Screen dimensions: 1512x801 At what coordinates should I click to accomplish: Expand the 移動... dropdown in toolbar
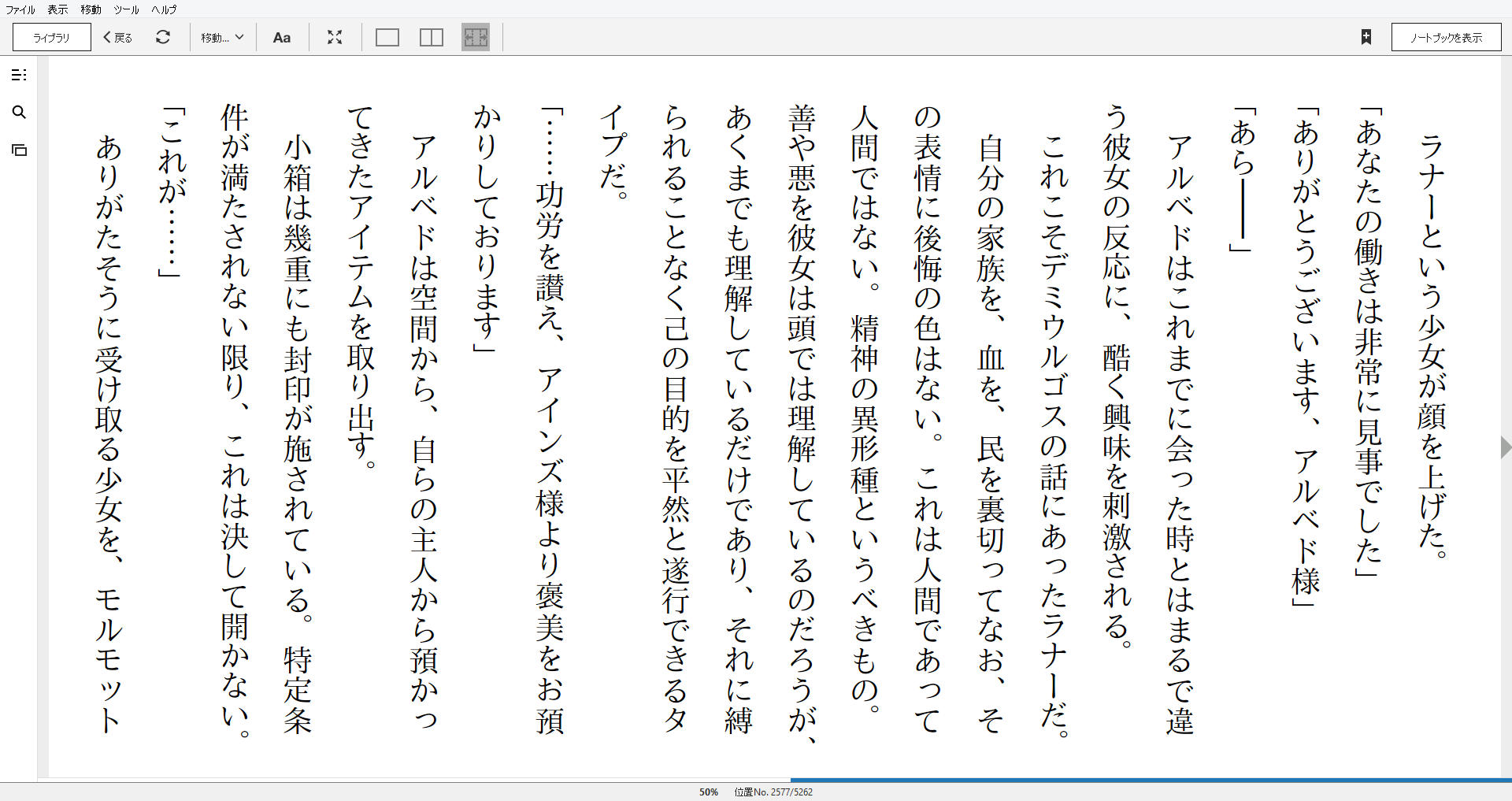pos(222,37)
